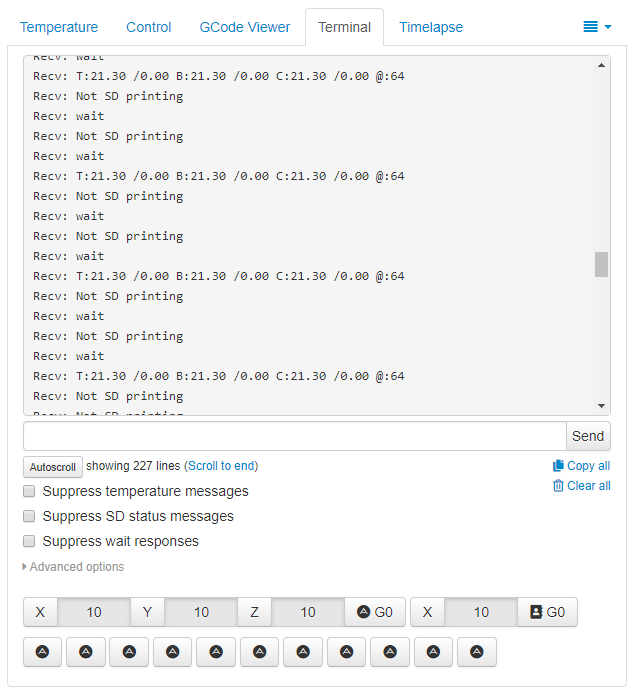The image size is (637, 699).
Task: Open the GCode Viewer tab
Action: pyautogui.click(x=245, y=27)
